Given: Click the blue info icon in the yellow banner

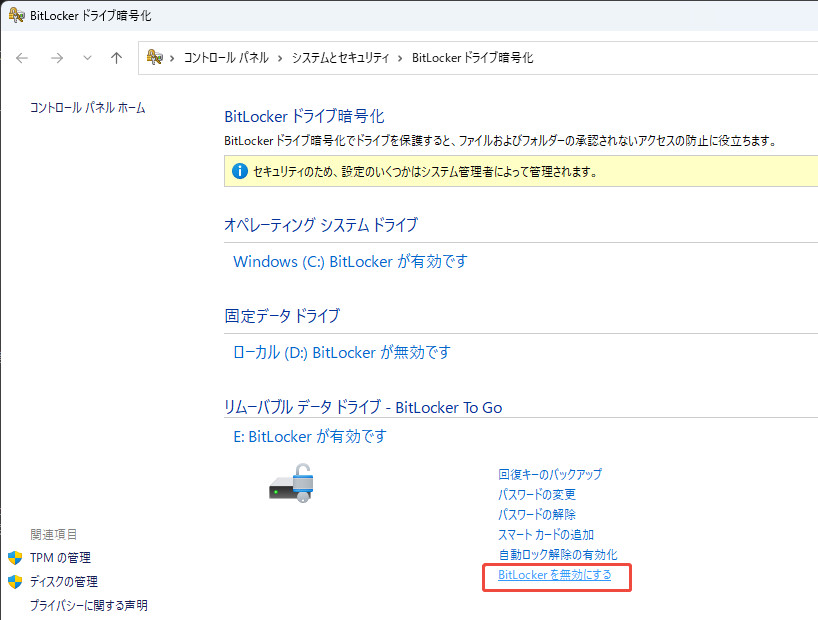Looking at the screenshot, I should pyautogui.click(x=239, y=171).
